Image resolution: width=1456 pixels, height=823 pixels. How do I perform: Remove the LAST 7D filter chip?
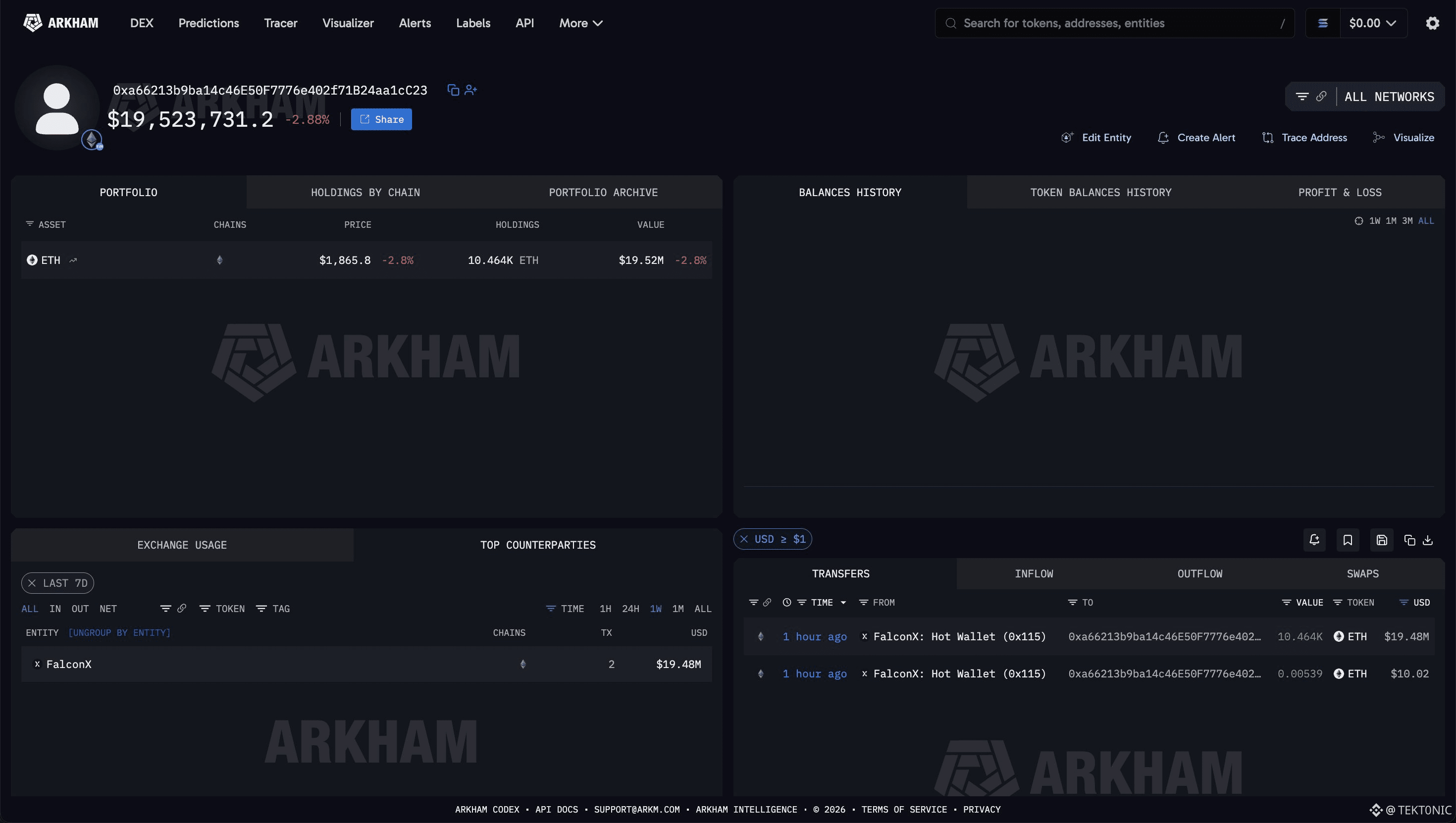[x=32, y=583]
